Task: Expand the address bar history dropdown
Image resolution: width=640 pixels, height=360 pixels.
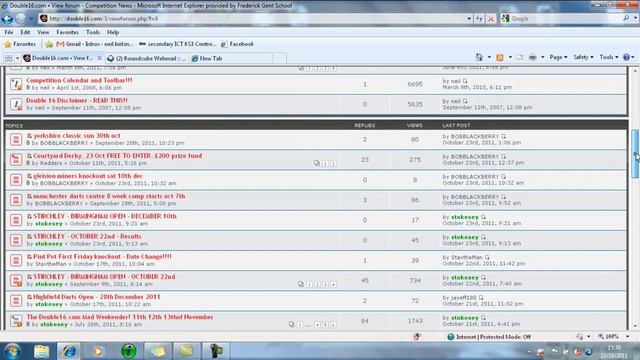Action: (469, 19)
